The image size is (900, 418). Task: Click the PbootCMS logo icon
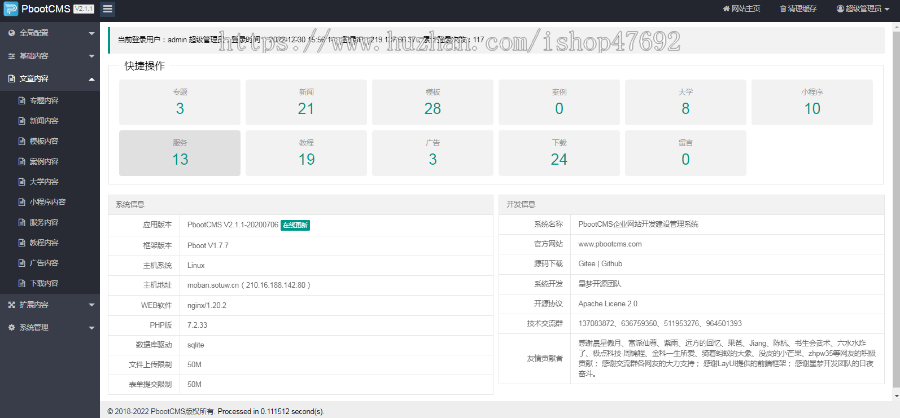click(x=10, y=9)
